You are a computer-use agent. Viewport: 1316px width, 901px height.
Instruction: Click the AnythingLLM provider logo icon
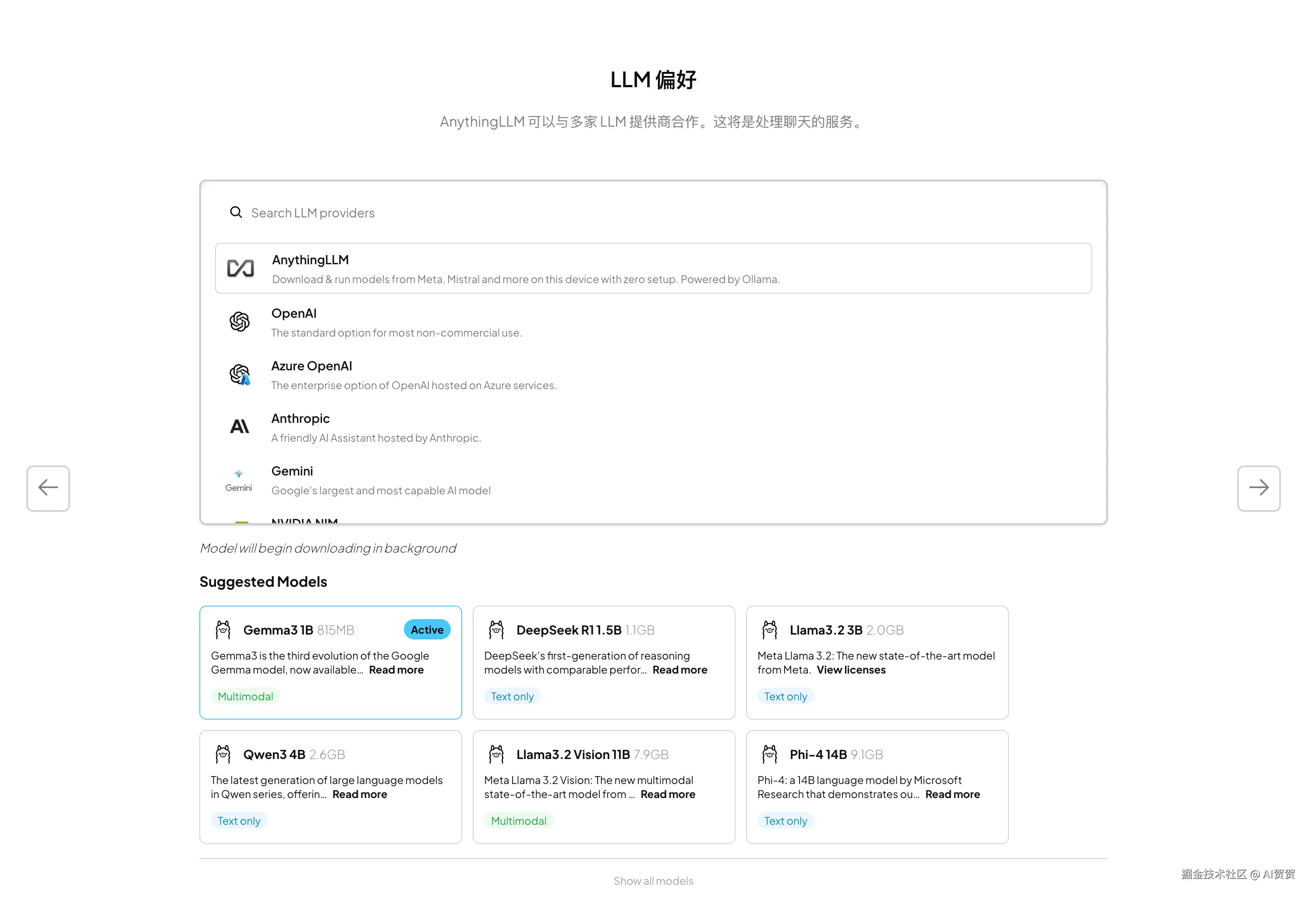coord(240,269)
